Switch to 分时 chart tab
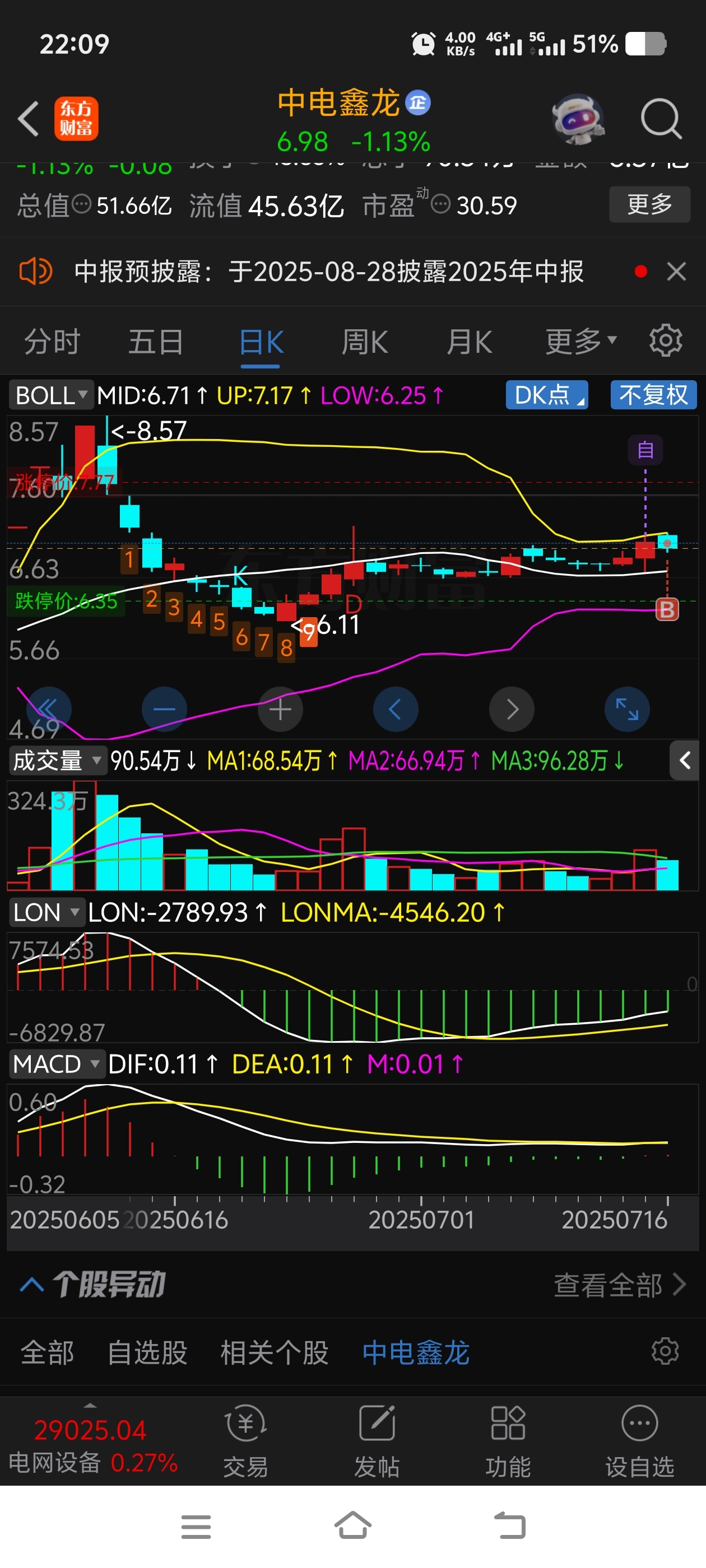The height and width of the screenshot is (1568, 706). click(52, 342)
